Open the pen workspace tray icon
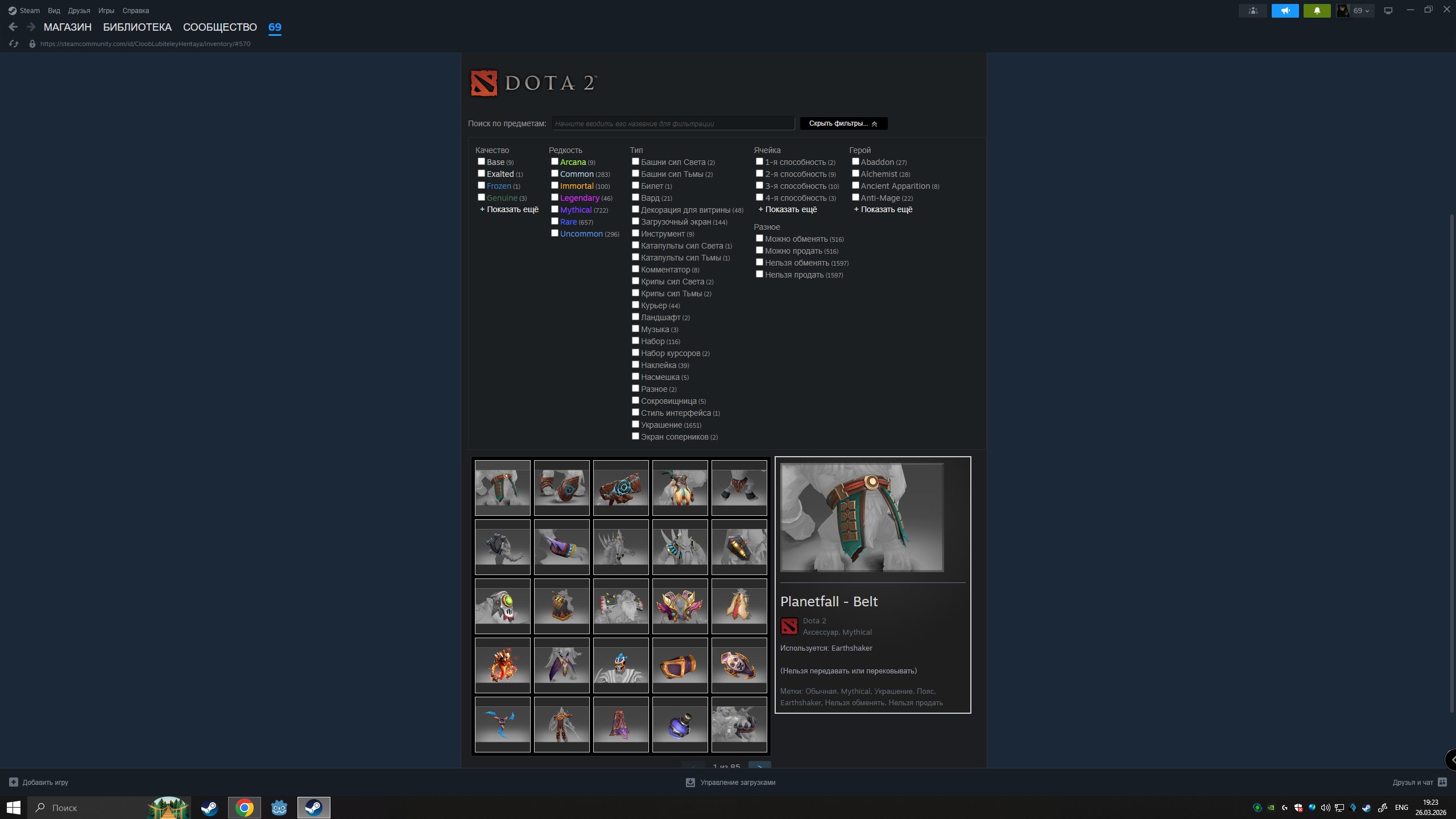 1383,808
